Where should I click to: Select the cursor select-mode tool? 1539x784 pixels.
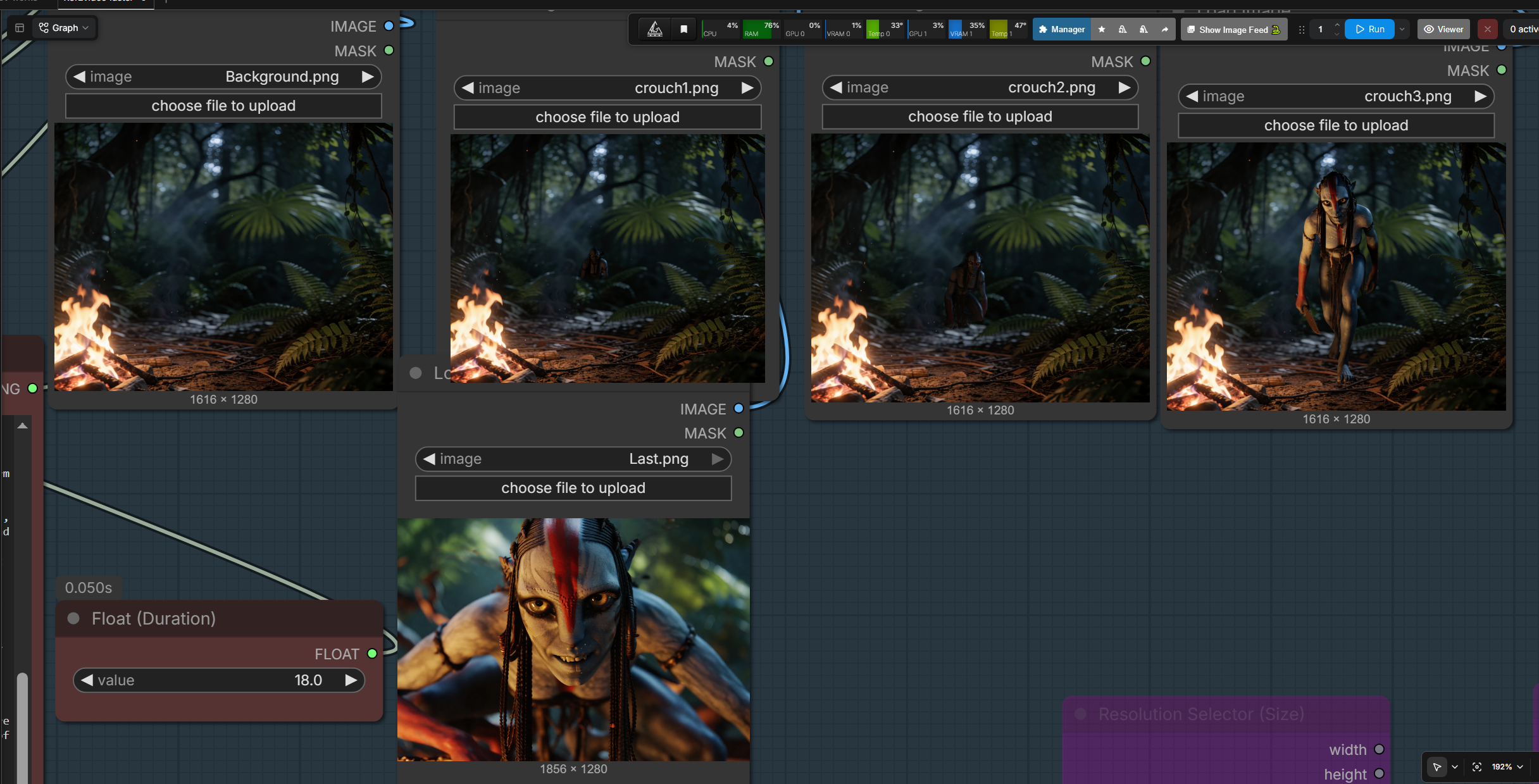(1437, 767)
